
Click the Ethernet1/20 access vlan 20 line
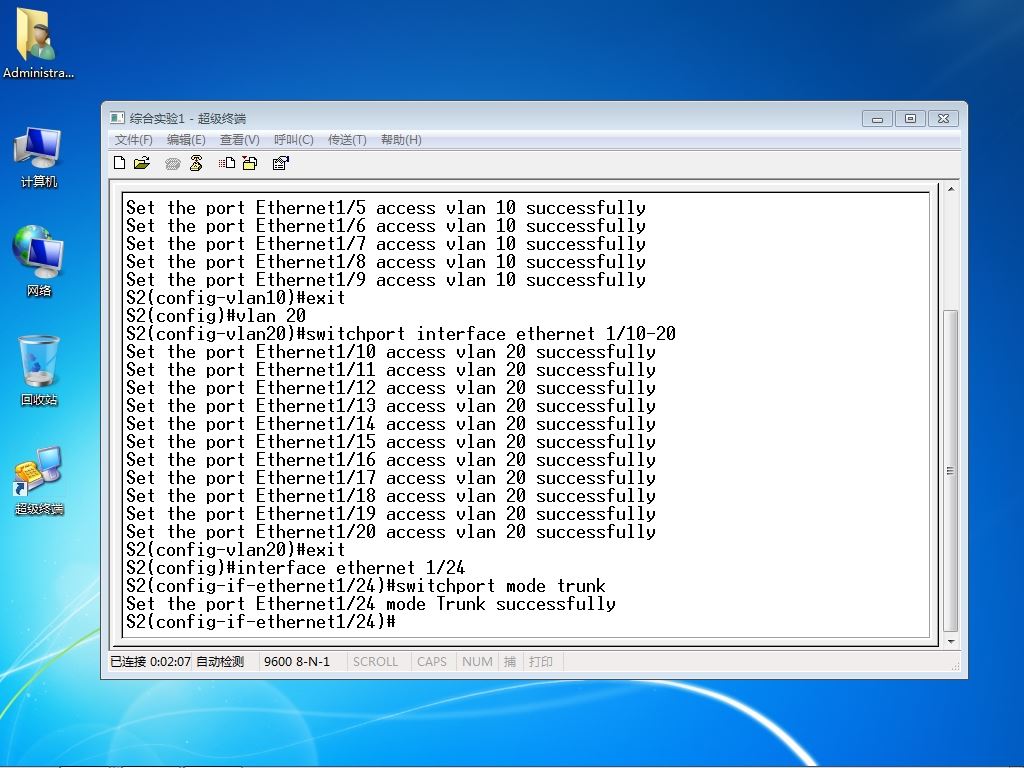click(x=391, y=532)
